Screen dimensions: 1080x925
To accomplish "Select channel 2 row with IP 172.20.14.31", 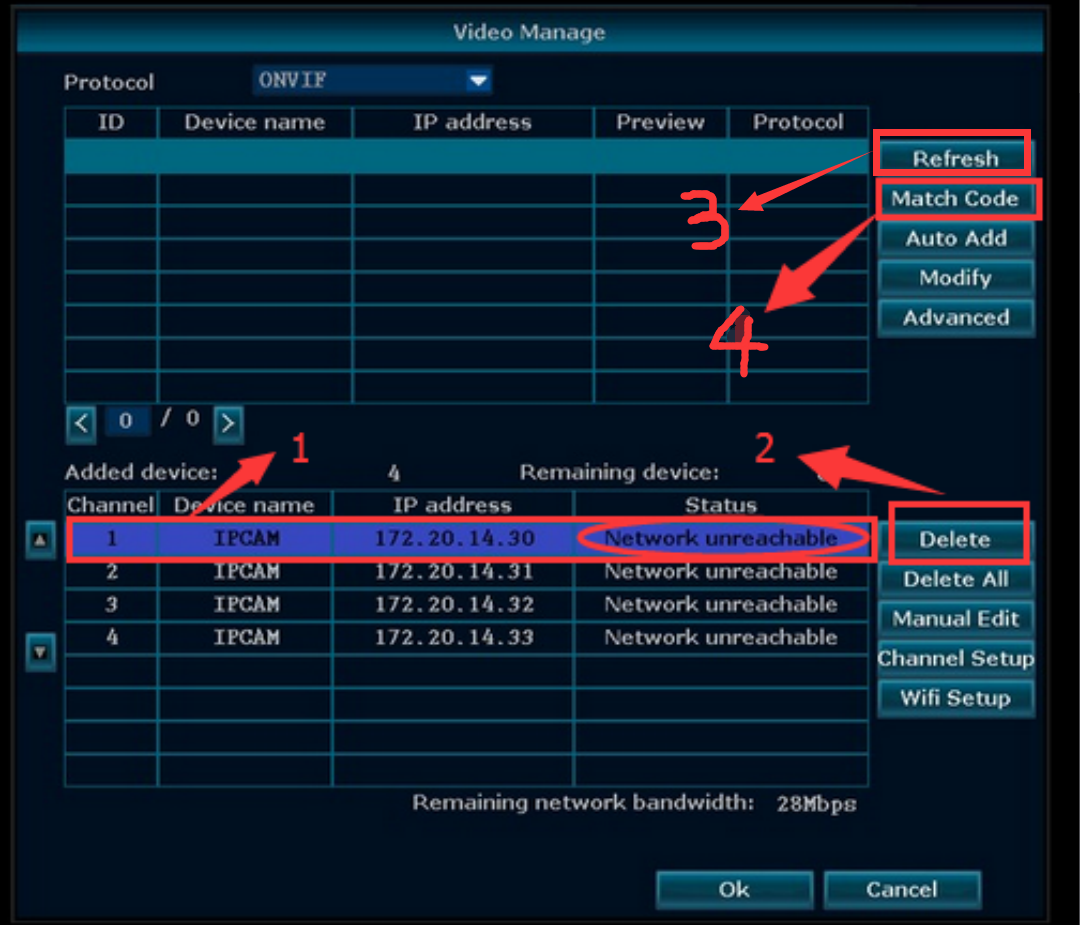I will tap(467, 572).
